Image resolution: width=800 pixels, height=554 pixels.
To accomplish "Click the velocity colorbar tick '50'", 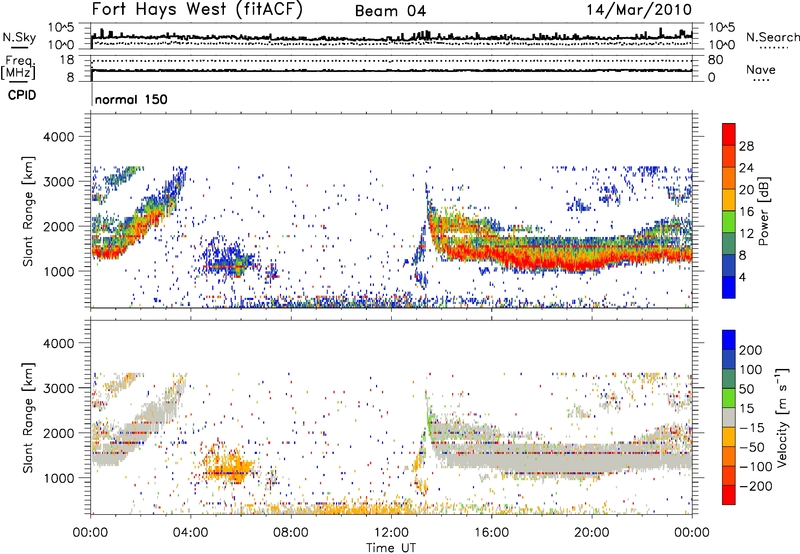I will (746, 389).
